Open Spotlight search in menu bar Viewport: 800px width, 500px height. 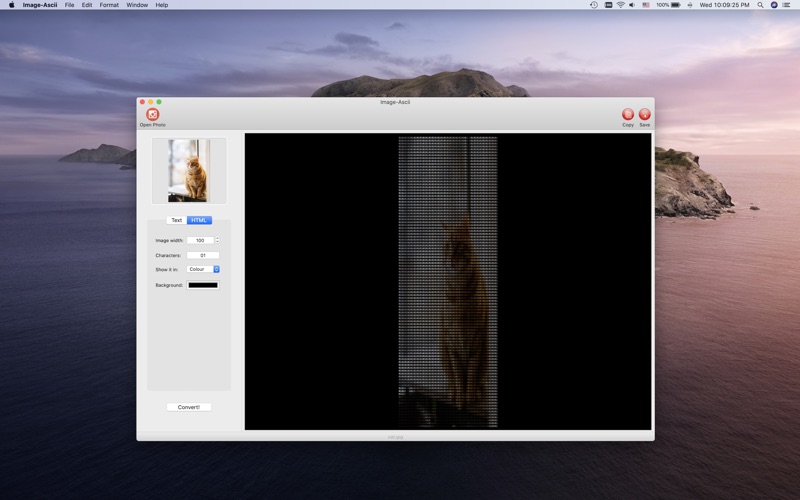click(x=760, y=5)
